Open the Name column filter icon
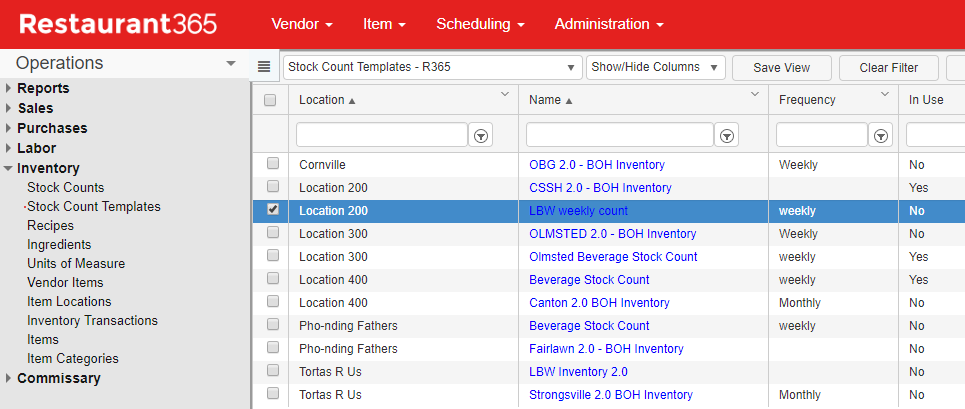965x409 pixels. (726, 135)
